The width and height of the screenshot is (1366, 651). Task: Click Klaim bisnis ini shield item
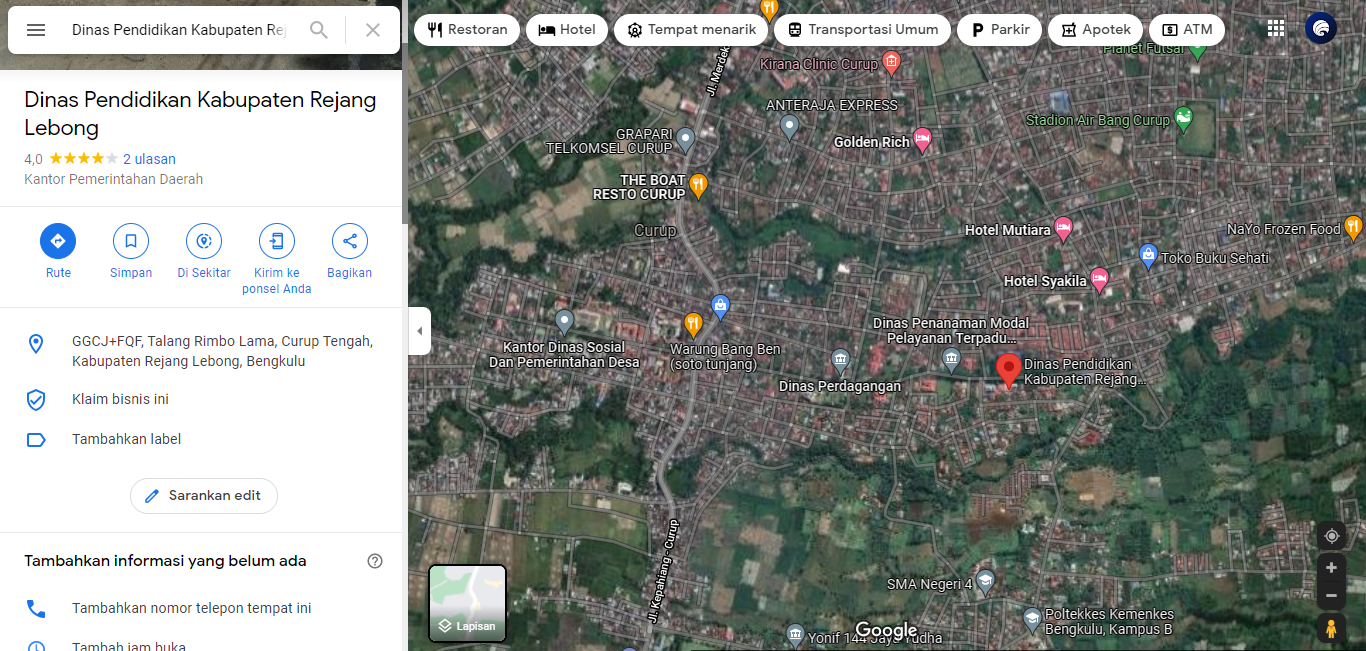(x=200, y=399)
